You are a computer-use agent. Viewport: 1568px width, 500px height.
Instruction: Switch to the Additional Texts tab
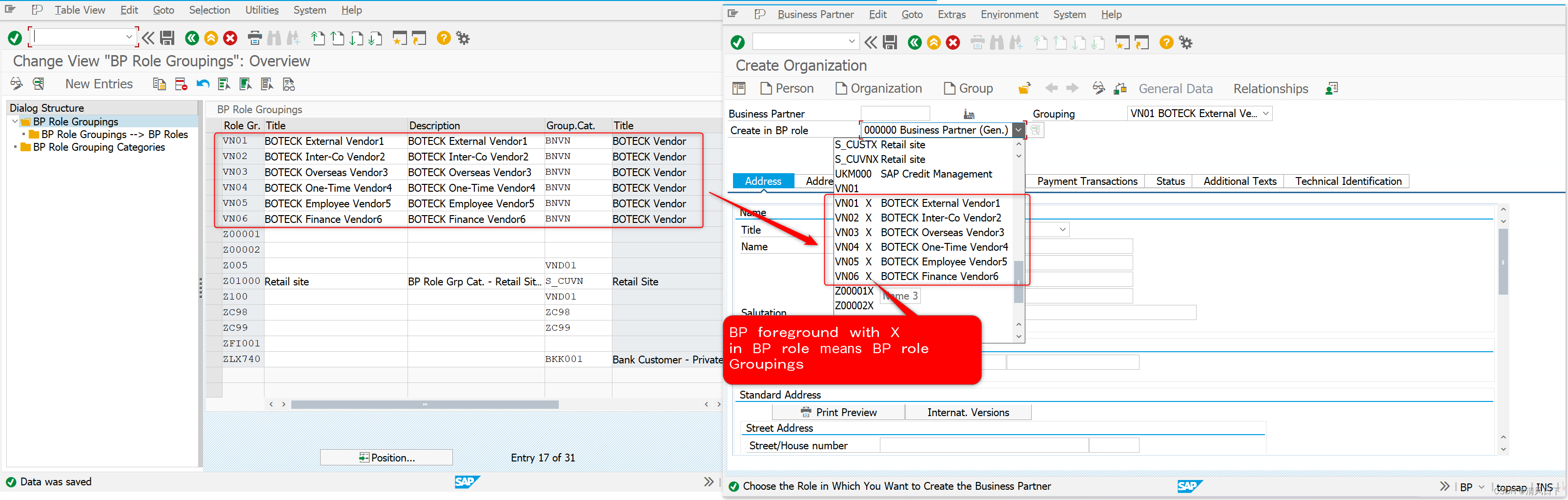pyautogui.click(x=1239, y=181)
